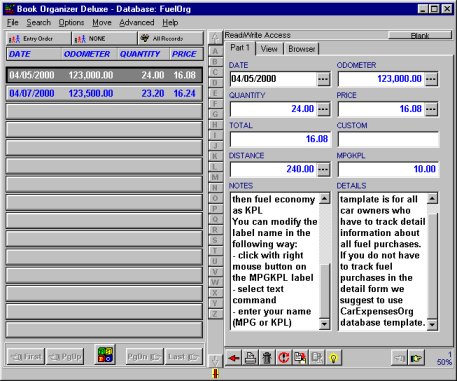The width and height of the screenshot is (457, 381).
Task: Click the PgUp navigation button
Action: pyautogui.click(x=65, y=357)
